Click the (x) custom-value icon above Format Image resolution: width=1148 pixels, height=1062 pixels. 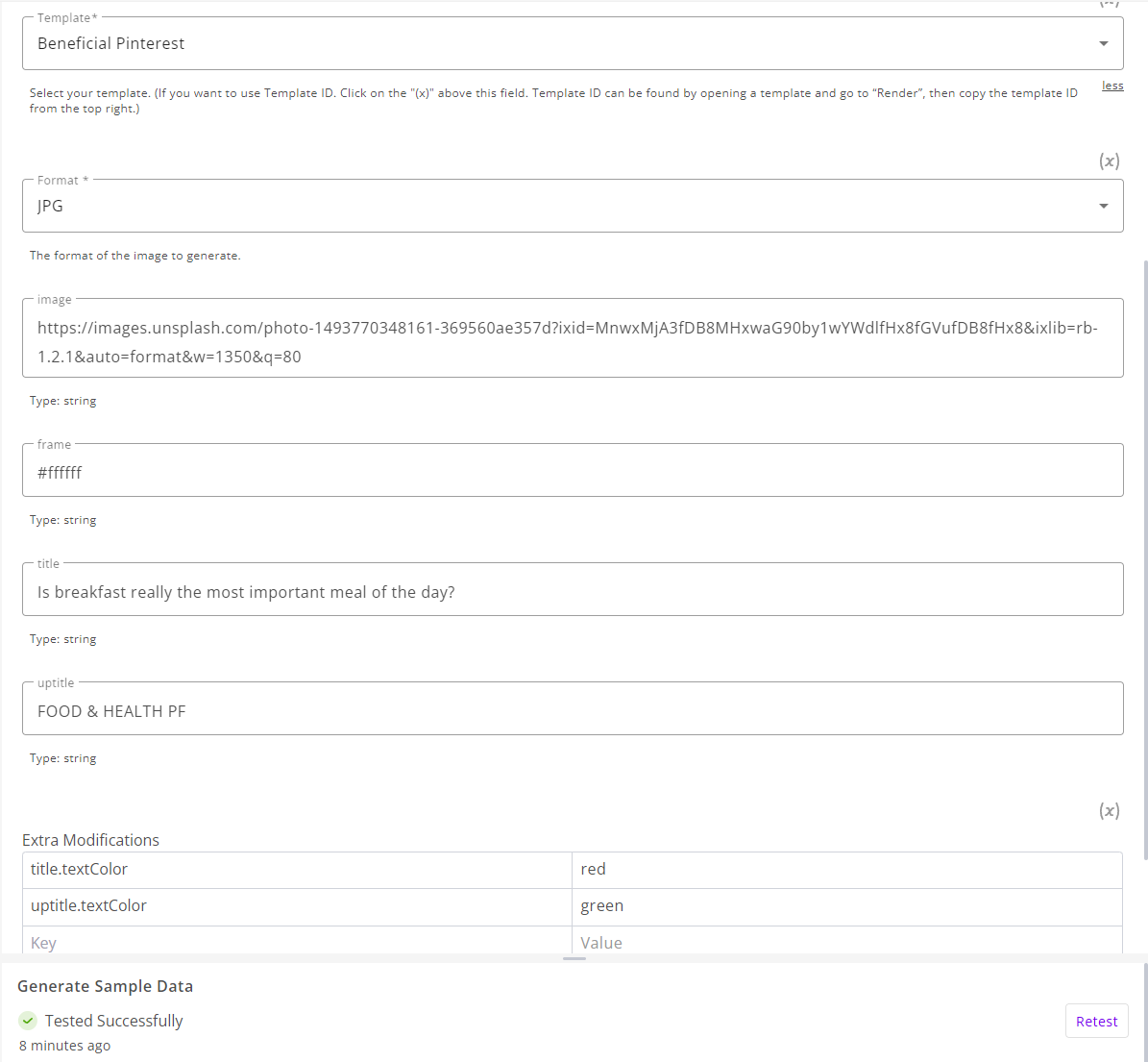pos(1110,161)
